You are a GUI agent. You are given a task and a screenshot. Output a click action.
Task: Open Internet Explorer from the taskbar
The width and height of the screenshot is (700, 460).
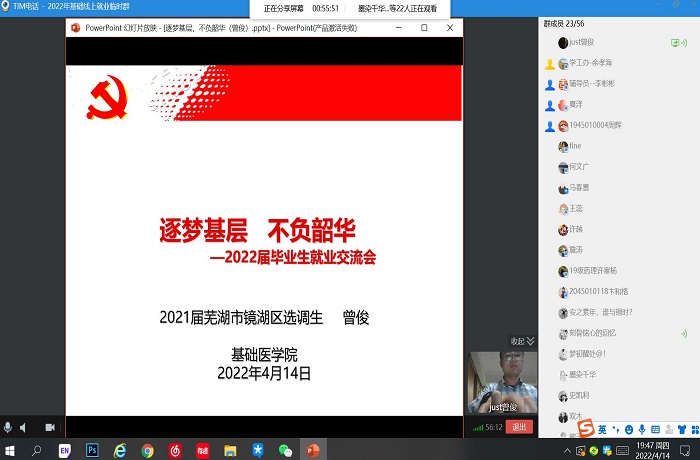120,449
